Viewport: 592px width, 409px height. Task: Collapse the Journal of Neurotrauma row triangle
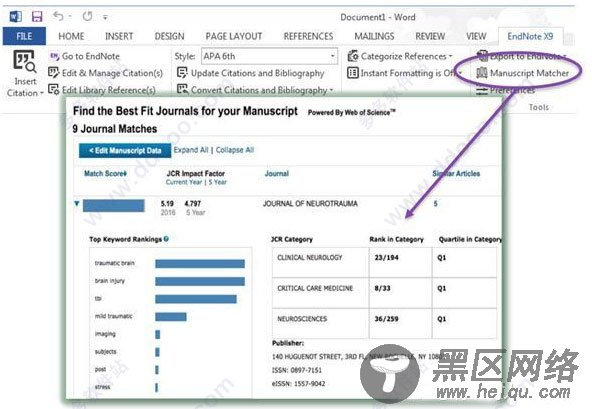point(77,204)
